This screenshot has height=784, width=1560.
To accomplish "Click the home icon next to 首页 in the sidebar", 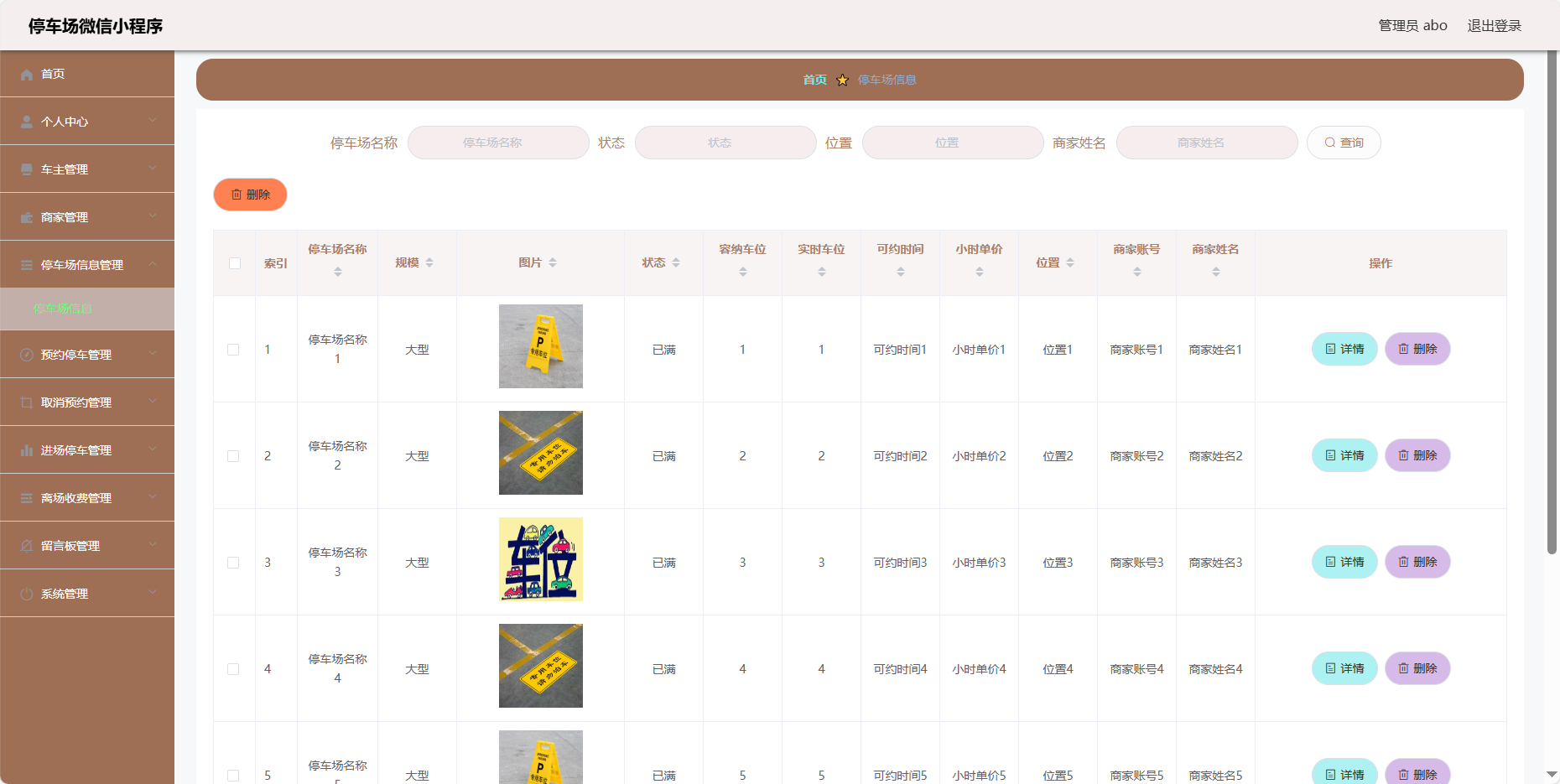I will pyautogui.click(x=27, y=75).
